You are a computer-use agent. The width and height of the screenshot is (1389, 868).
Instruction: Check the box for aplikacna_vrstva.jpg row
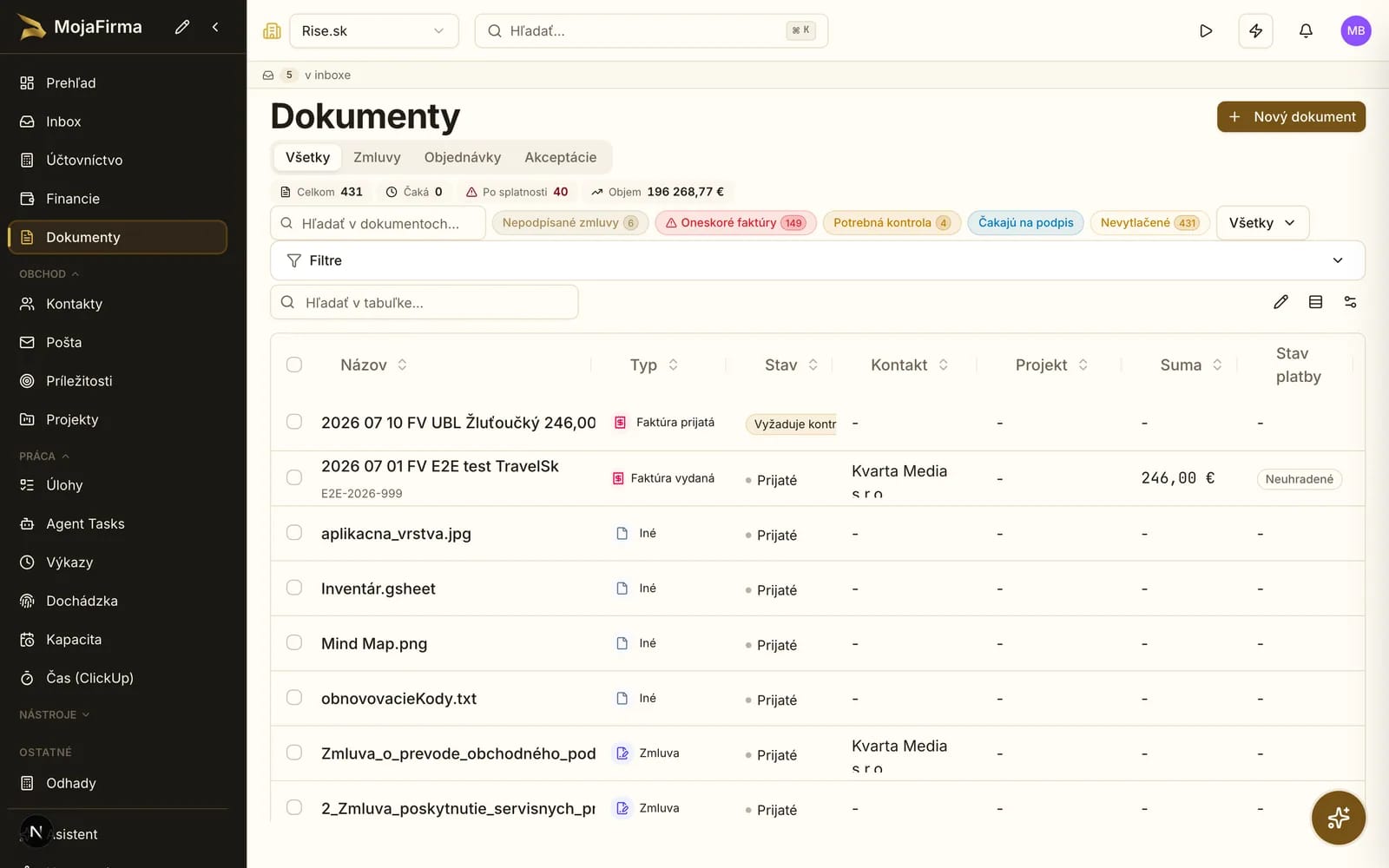click(294, 532)
